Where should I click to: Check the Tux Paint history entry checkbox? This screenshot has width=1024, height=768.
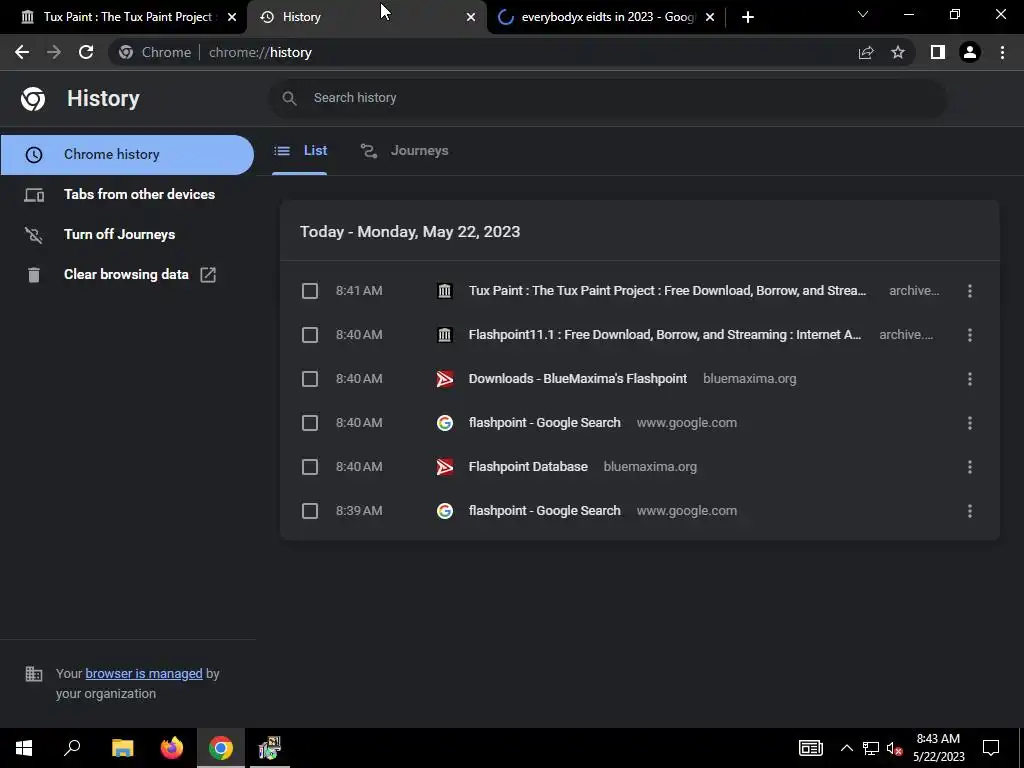(x=310, y=291)
